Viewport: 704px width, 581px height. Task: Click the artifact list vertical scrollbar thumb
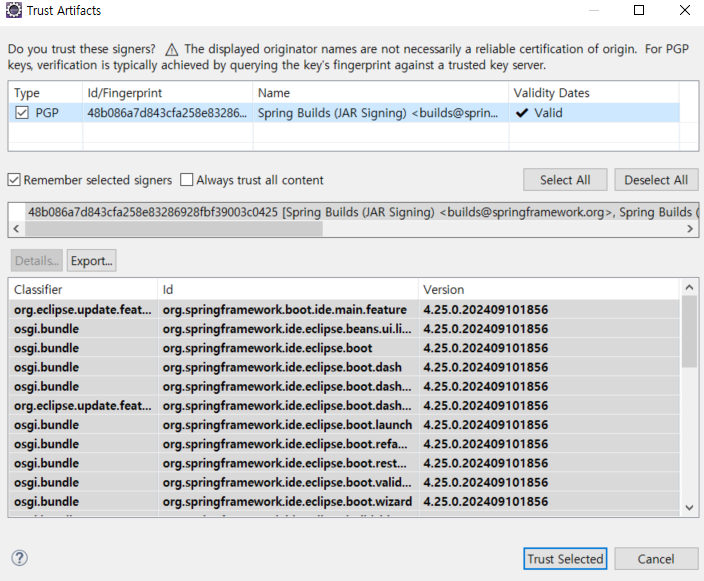click(x=690, y=331)
